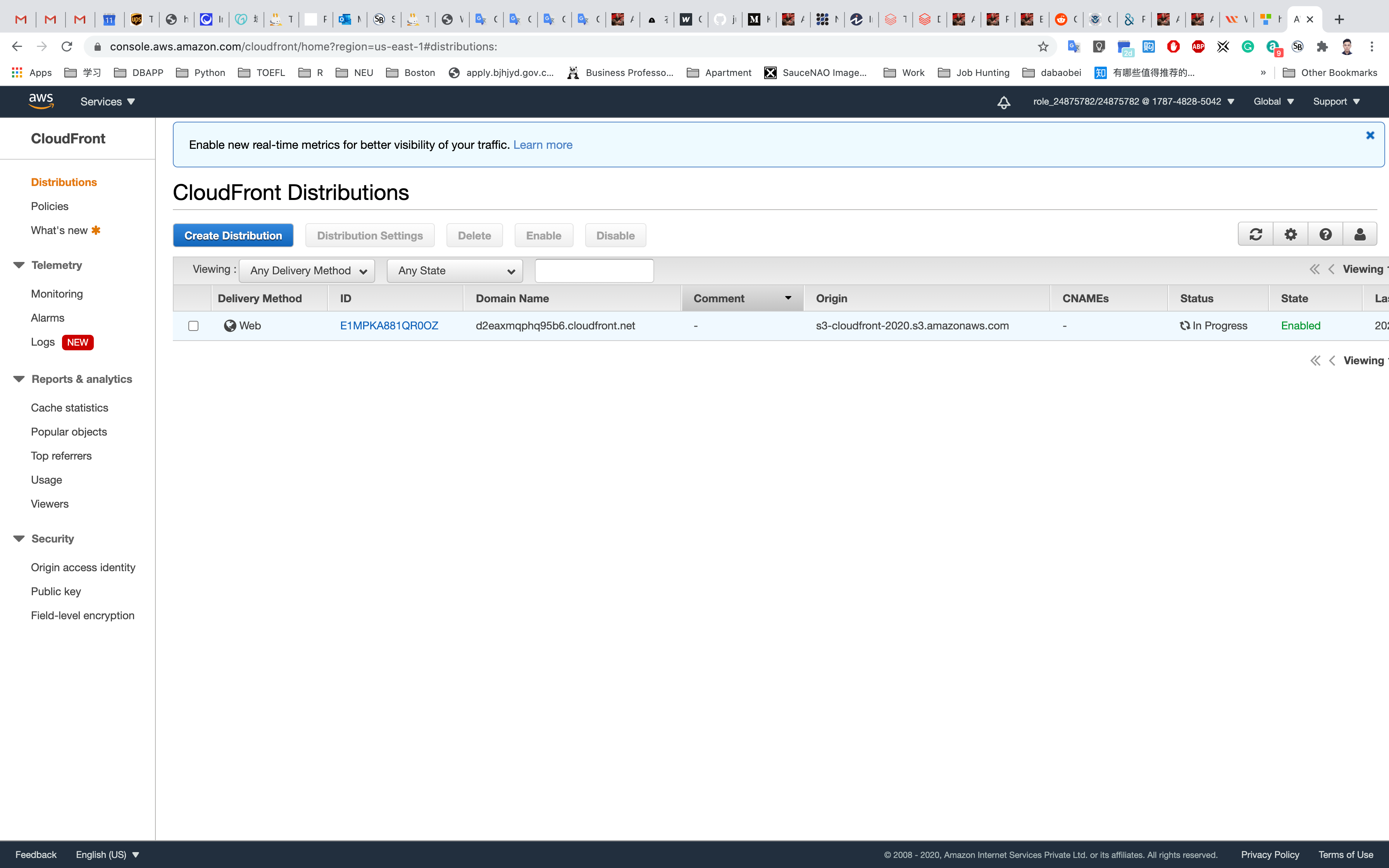Click the question mark help icon

click(x=1325, y=234)
